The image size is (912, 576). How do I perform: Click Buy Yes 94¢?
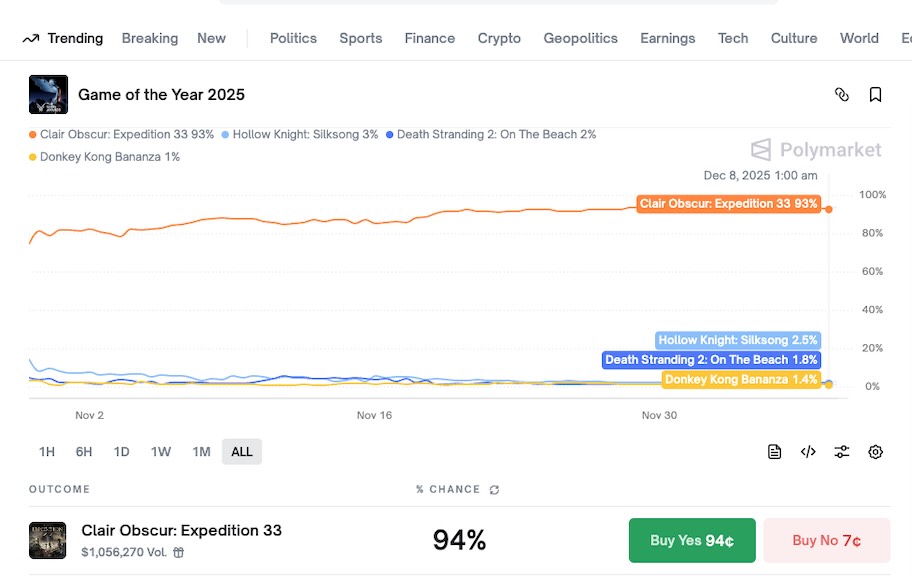pos(691,540)
